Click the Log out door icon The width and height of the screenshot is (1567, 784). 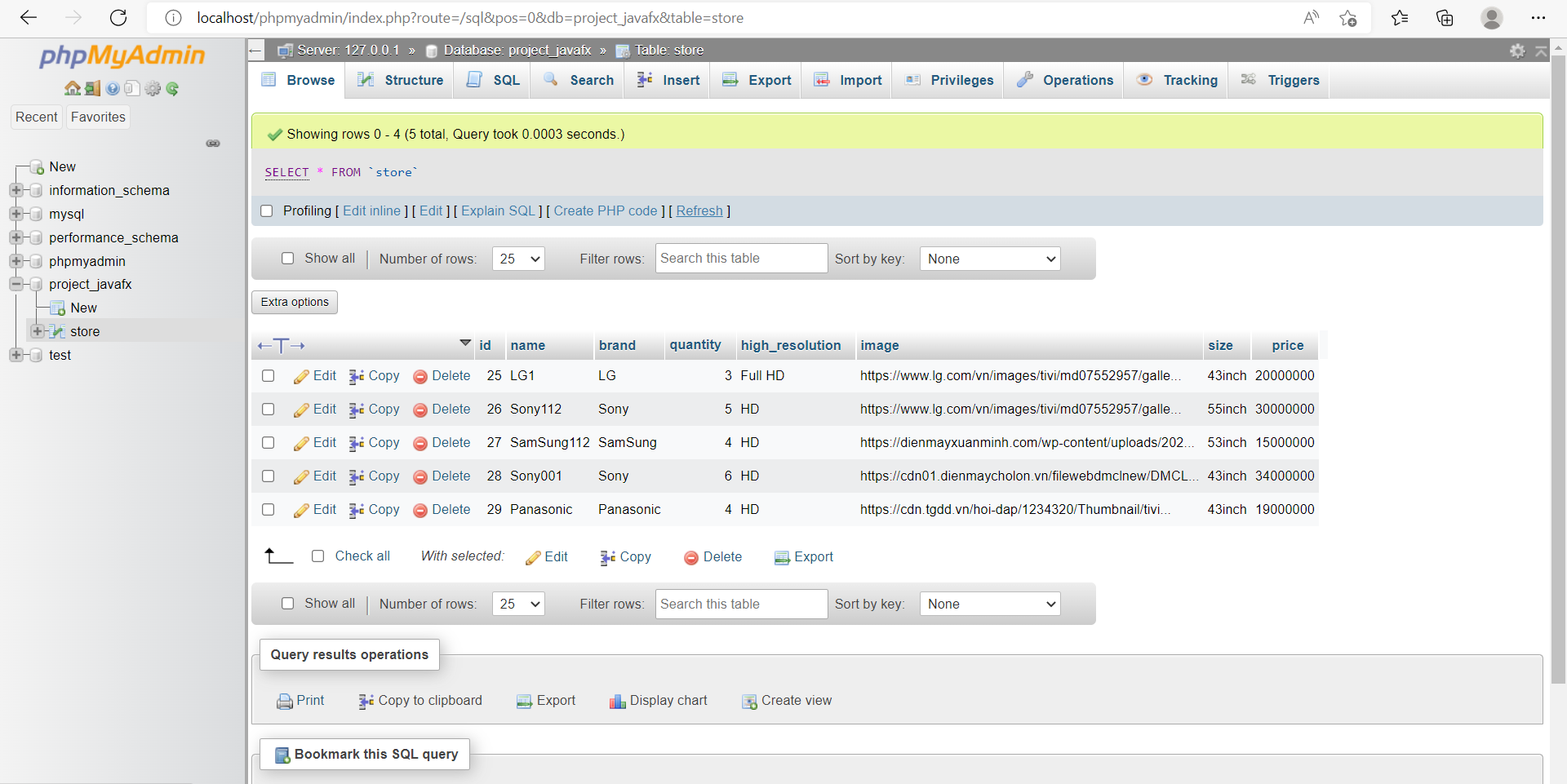[x=92, y=88]
